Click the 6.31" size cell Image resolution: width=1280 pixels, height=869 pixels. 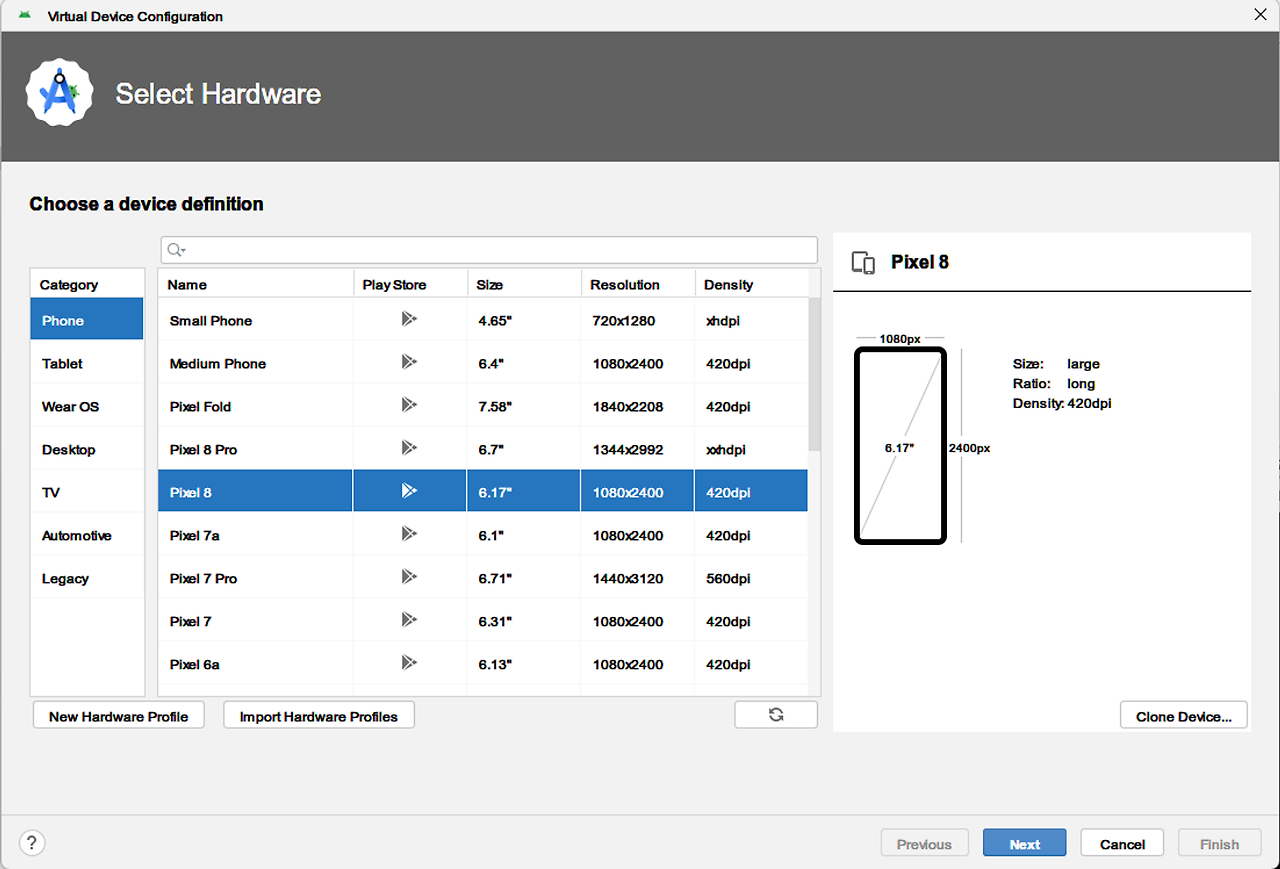[x=524, y=621]
